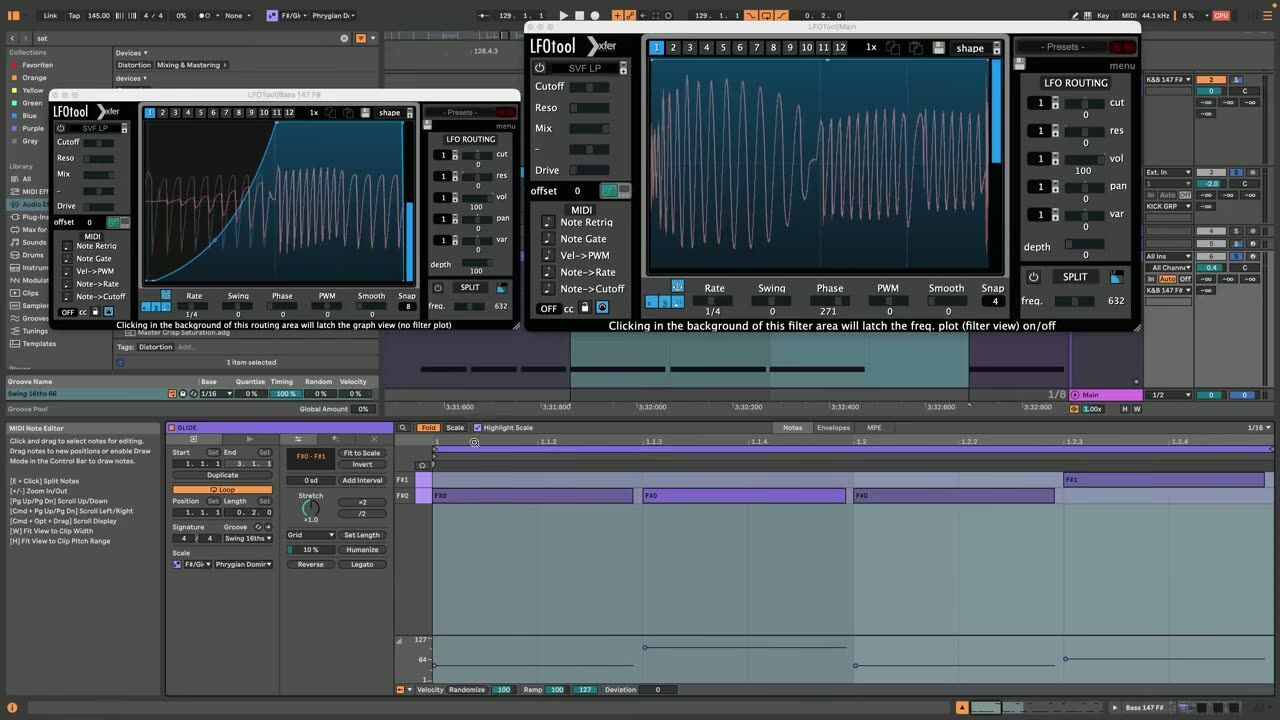Viewport: 1280px width, 720px height.
Task: Switch to the MPE tab
Action: 874,428
